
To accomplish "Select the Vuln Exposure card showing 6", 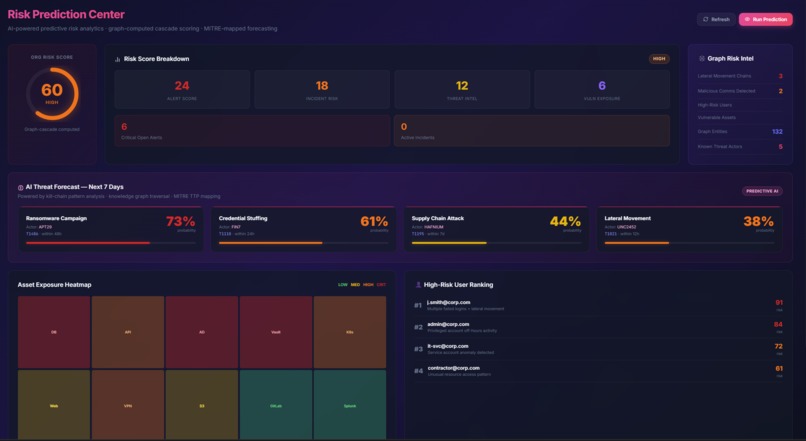I will pos(602,89).
